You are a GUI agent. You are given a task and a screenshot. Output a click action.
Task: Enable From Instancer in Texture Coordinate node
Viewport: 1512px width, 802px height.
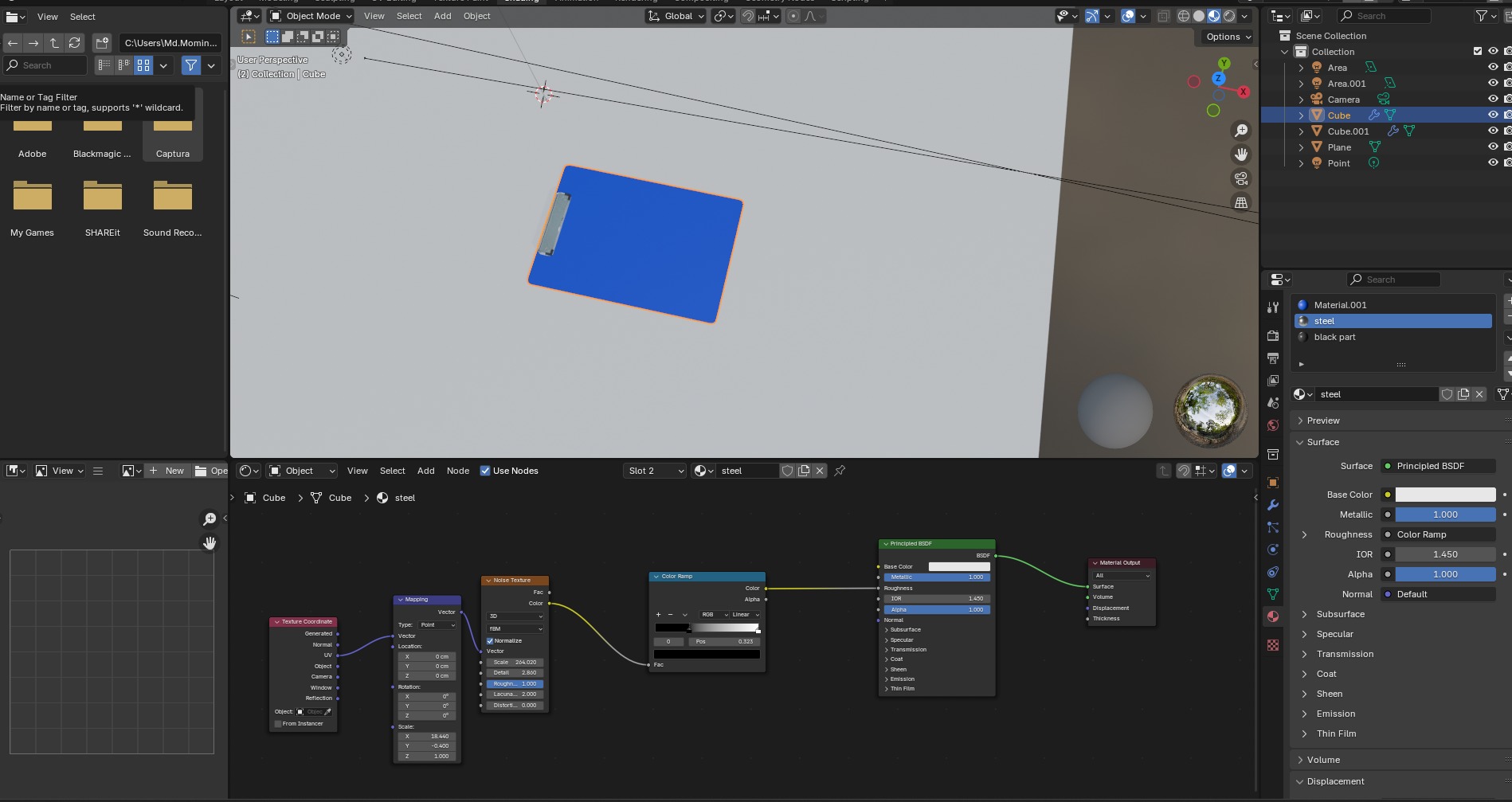click(278, 724)
